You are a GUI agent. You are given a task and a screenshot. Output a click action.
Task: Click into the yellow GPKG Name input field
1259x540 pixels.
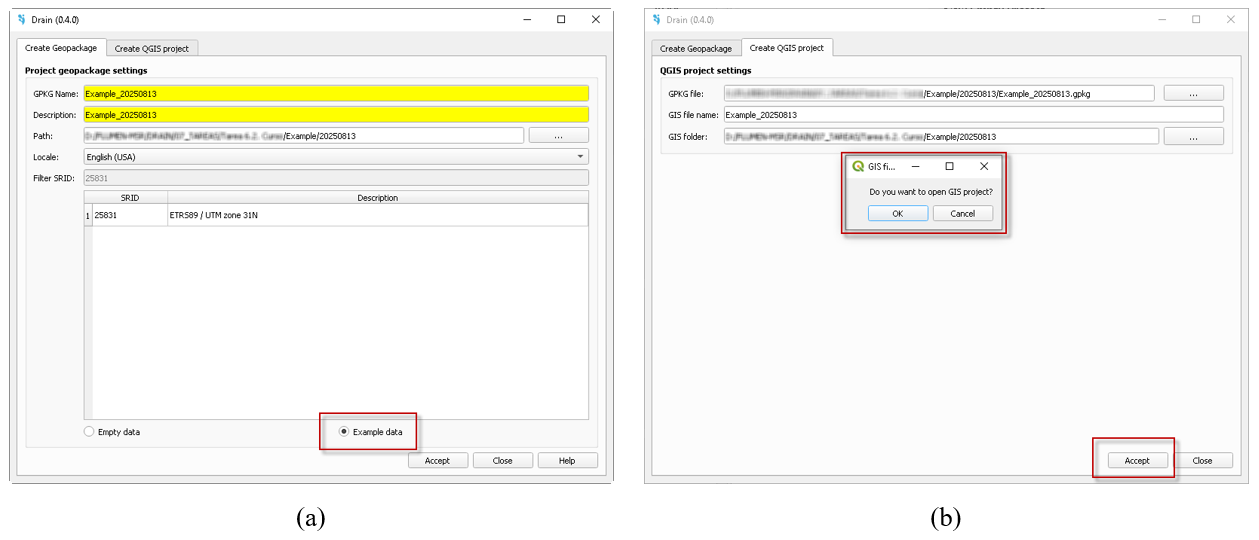click(x=335, y=93)
